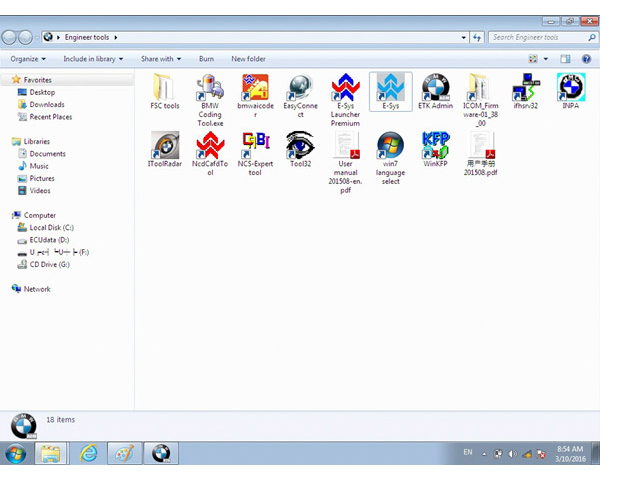This screenshot has width=623, height=484.
Task: Open the Documents library
Action: 47,154
